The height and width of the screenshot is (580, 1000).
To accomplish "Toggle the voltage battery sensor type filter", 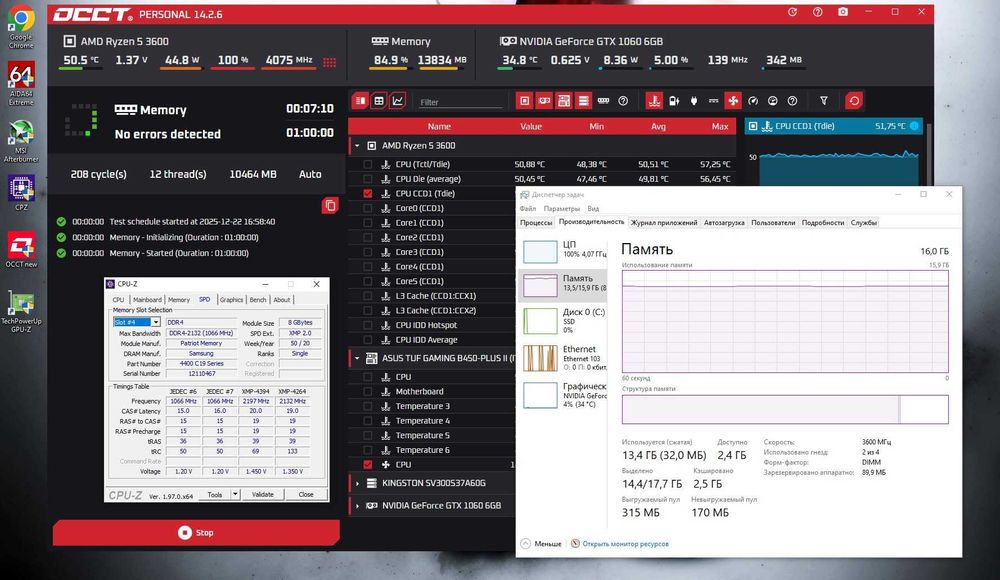I will (674, 101).
